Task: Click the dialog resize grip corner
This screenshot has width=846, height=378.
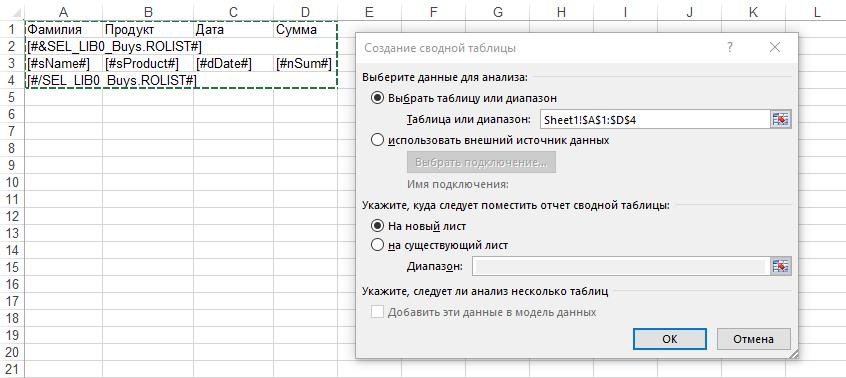Action: point(794,354)
